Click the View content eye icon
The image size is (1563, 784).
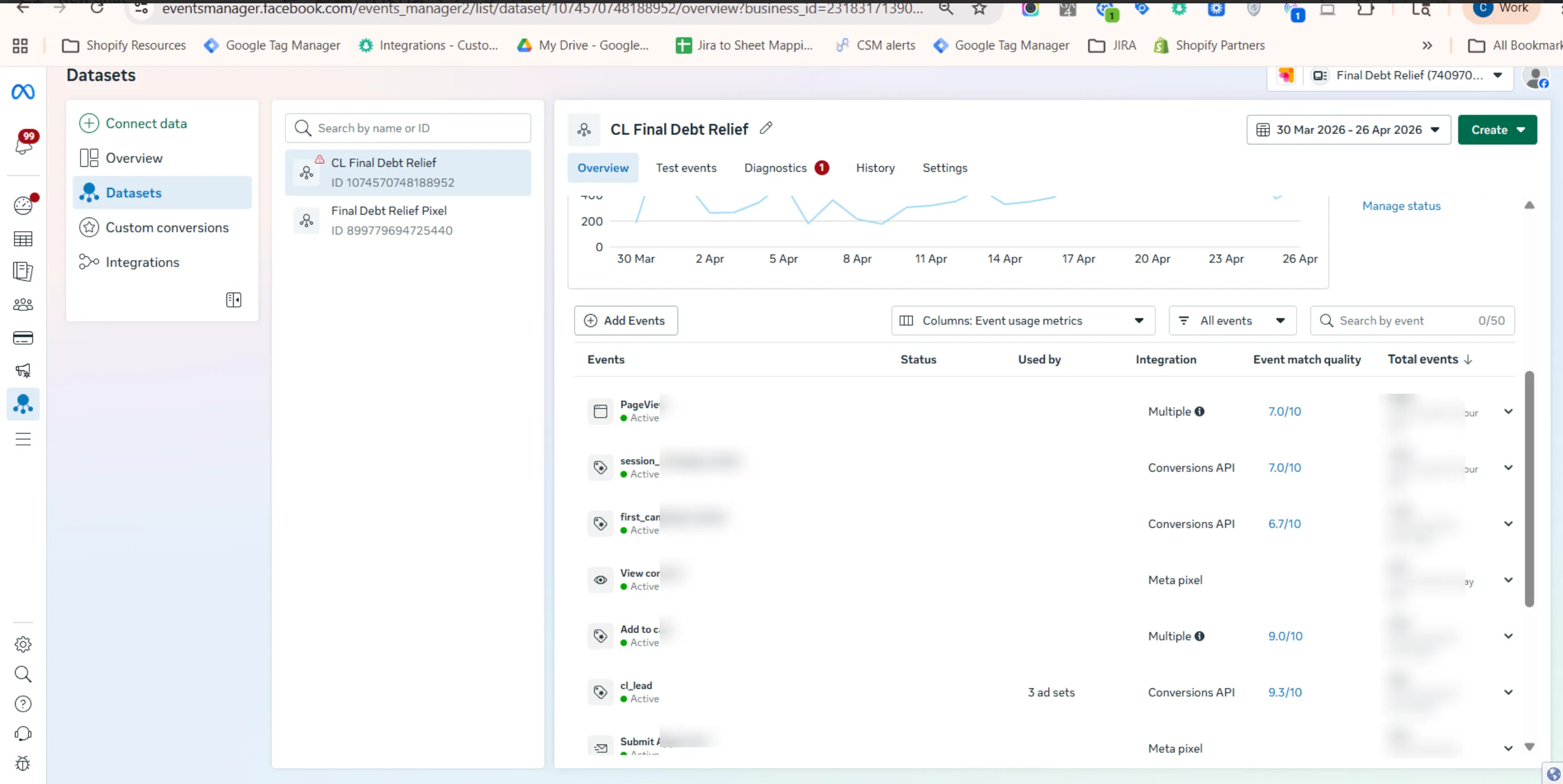click(x=601, y=580)
